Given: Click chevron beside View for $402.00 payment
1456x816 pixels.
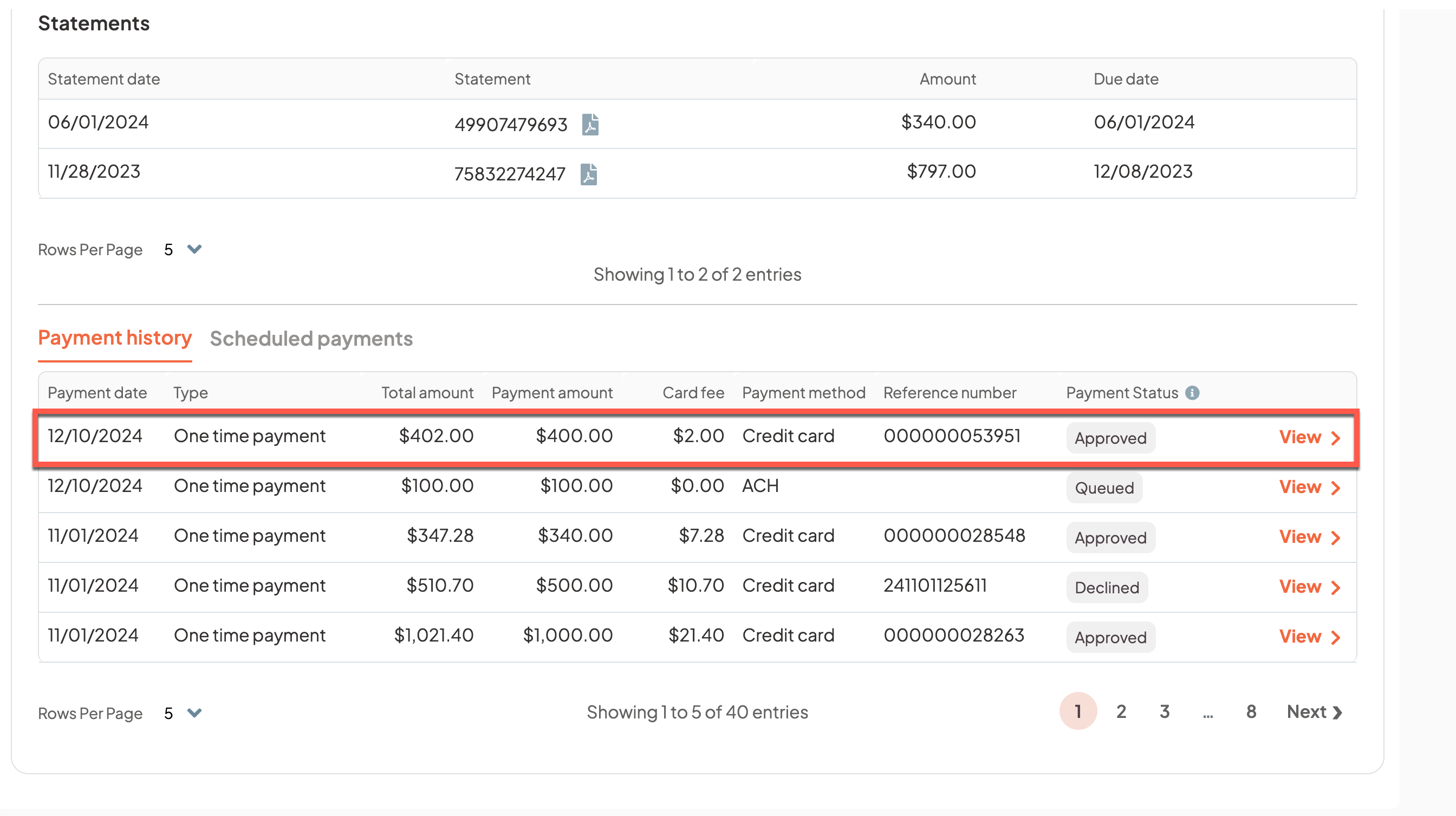Looking at the screenshot, I should point(1336,438).
